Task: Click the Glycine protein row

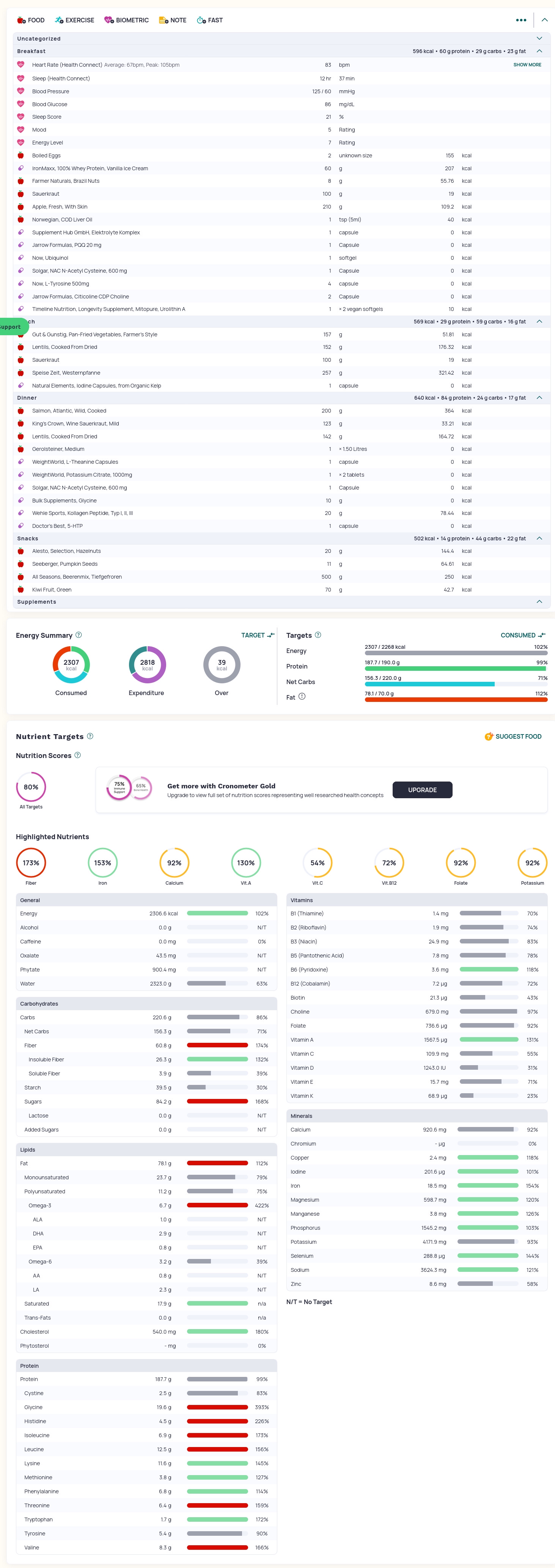Action: pyautogui.click(x=146, y=1407)
